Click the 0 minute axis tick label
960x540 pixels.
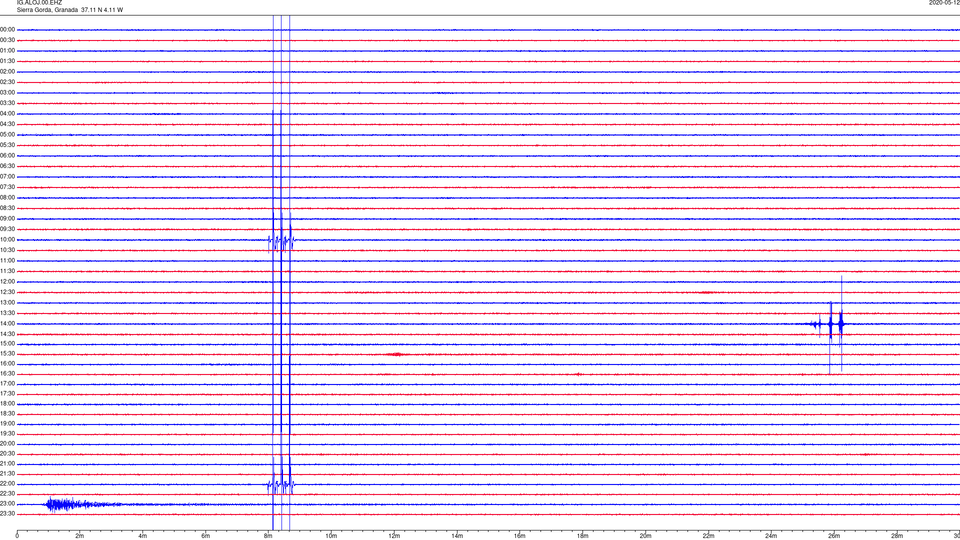tap(17, 536)
